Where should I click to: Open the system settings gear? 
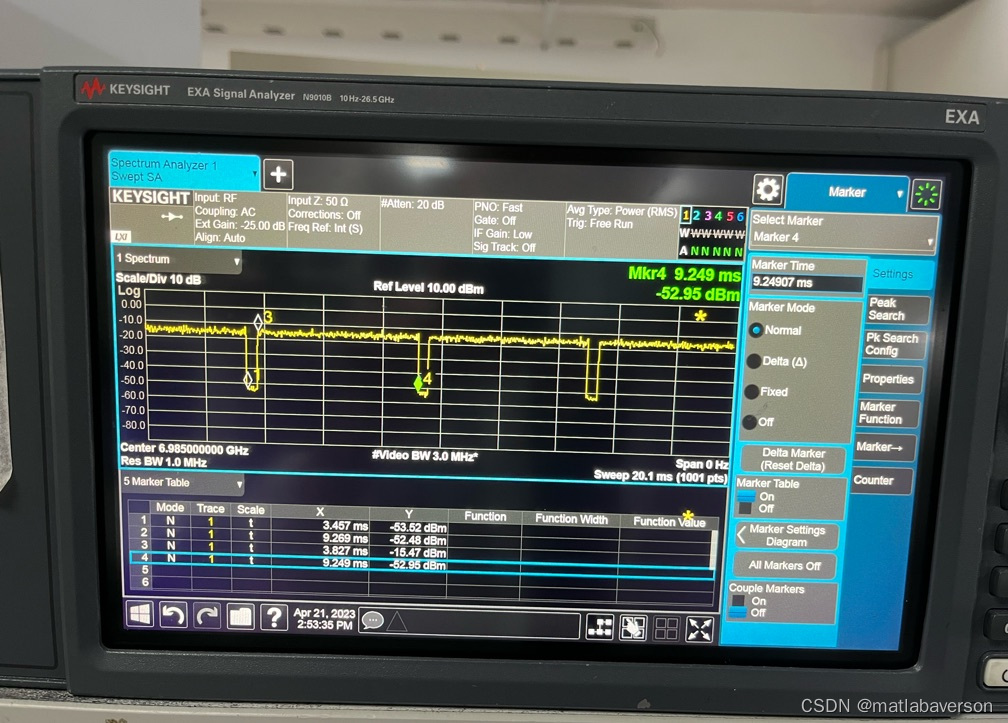click(x=768, y=190)
